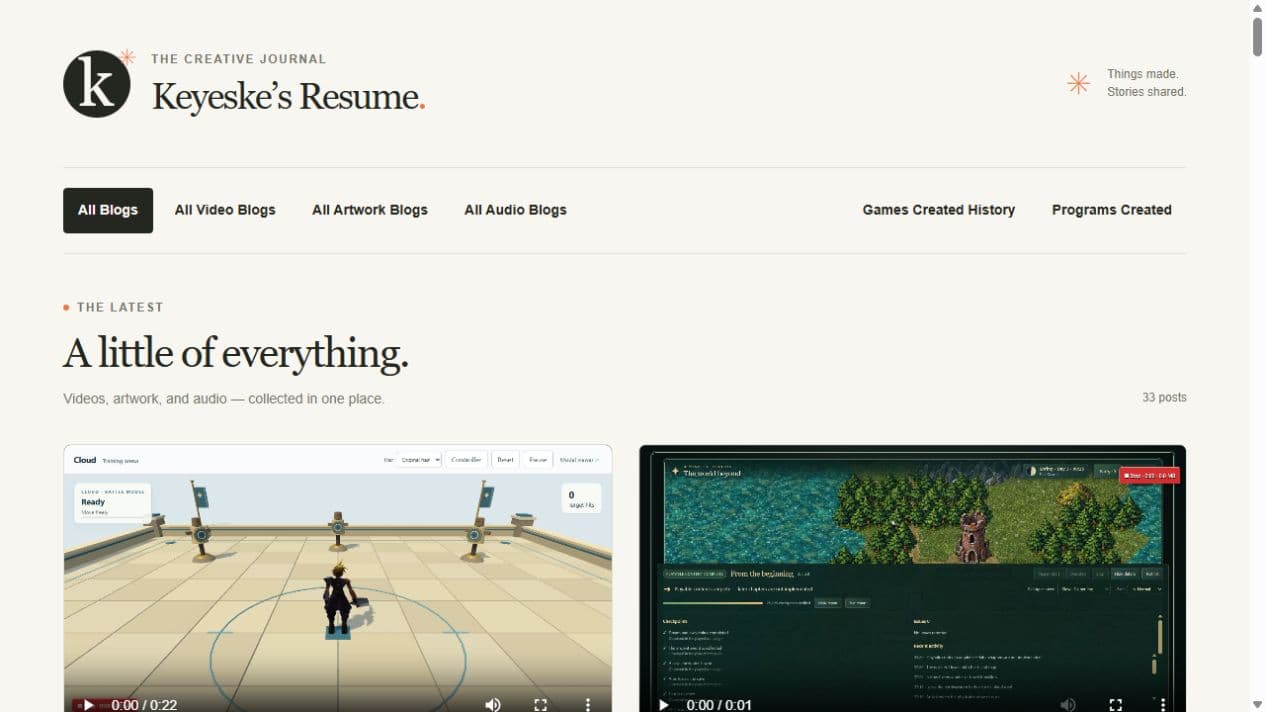Viewport: 1265px width, 712px height.
Task: Open Programs Created page
Action: pos(1112,210)
